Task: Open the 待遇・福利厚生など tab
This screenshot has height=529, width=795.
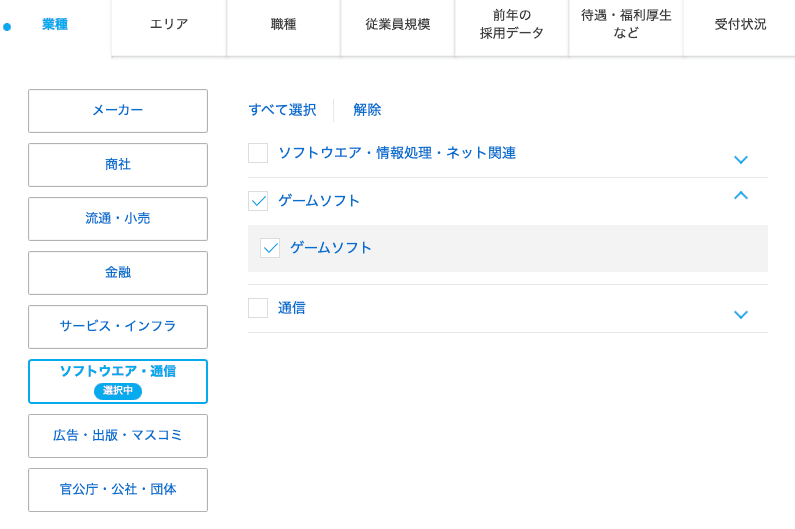Action: click(x=626, y=25)
